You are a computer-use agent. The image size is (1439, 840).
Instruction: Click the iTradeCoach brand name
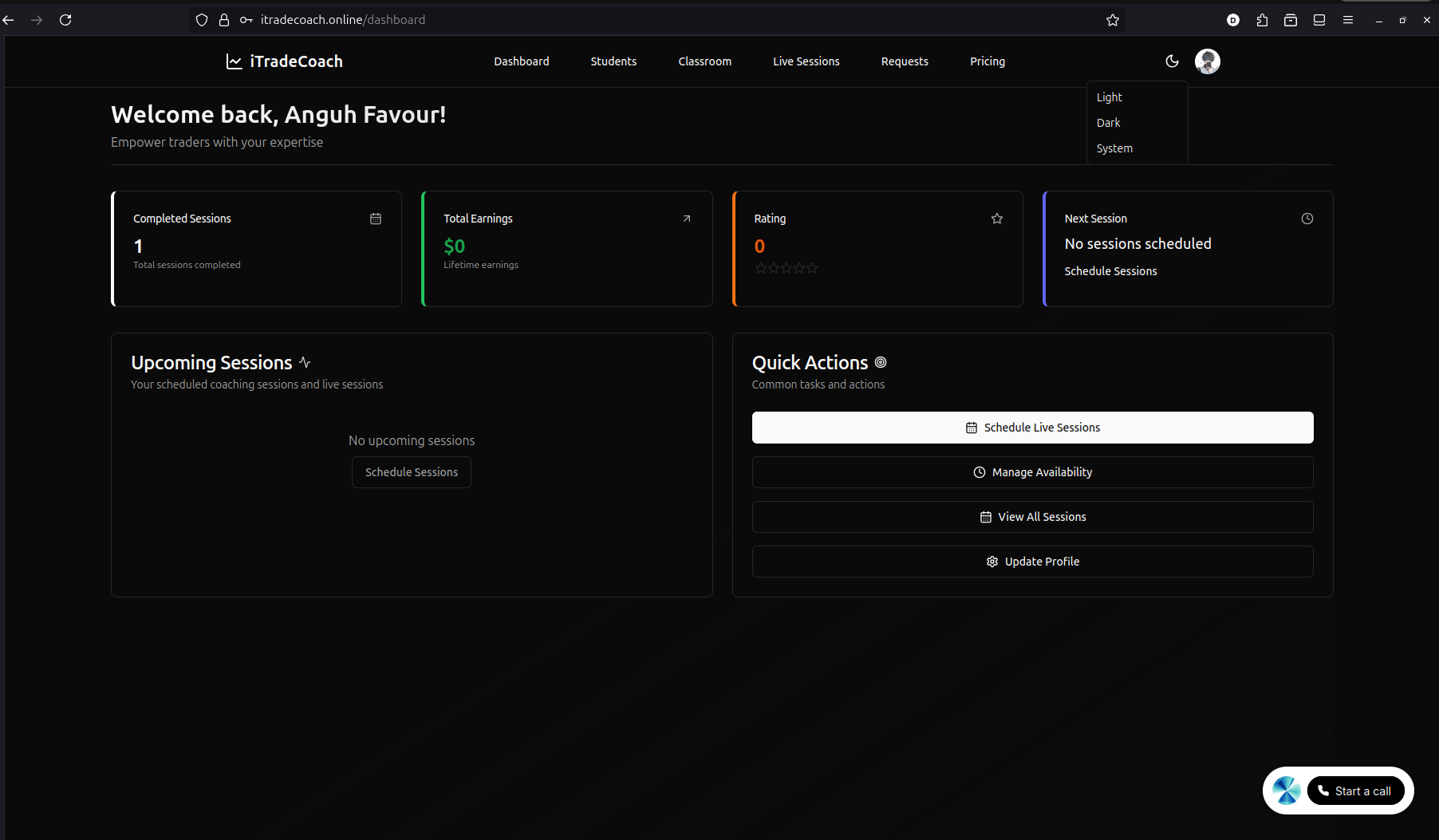point(296,61)
